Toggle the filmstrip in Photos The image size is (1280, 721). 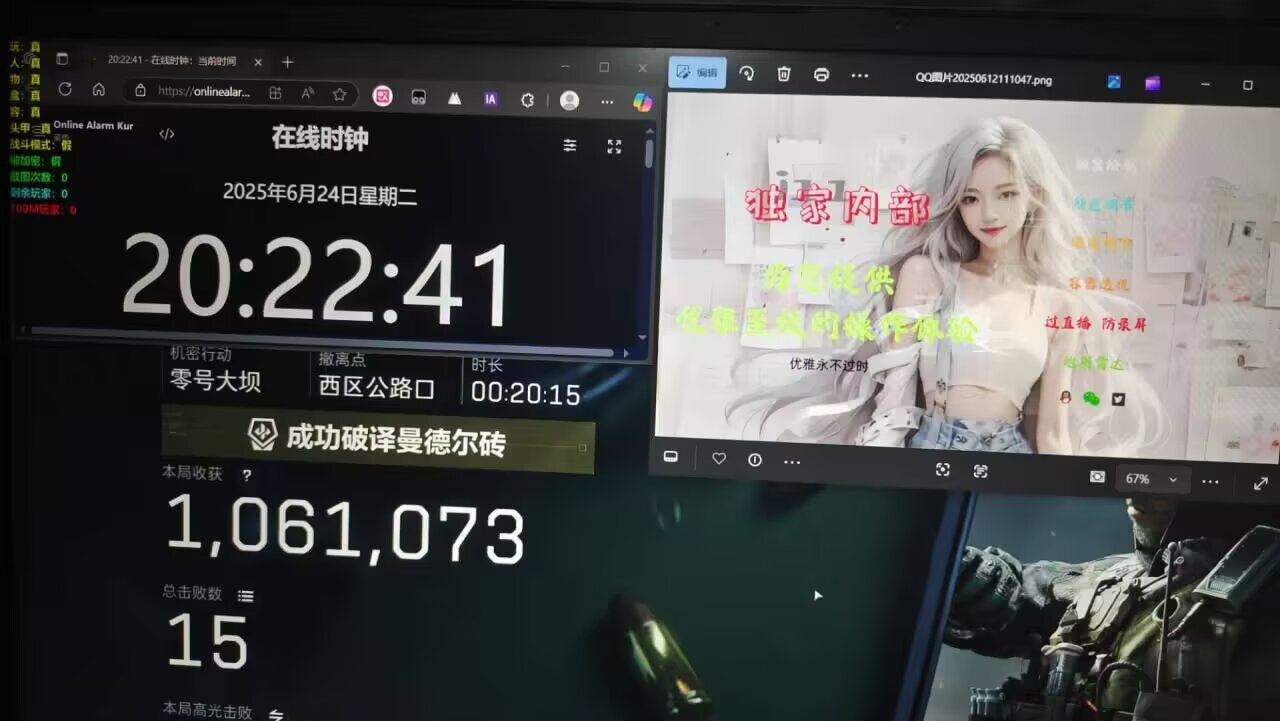(x=671, y=457)
